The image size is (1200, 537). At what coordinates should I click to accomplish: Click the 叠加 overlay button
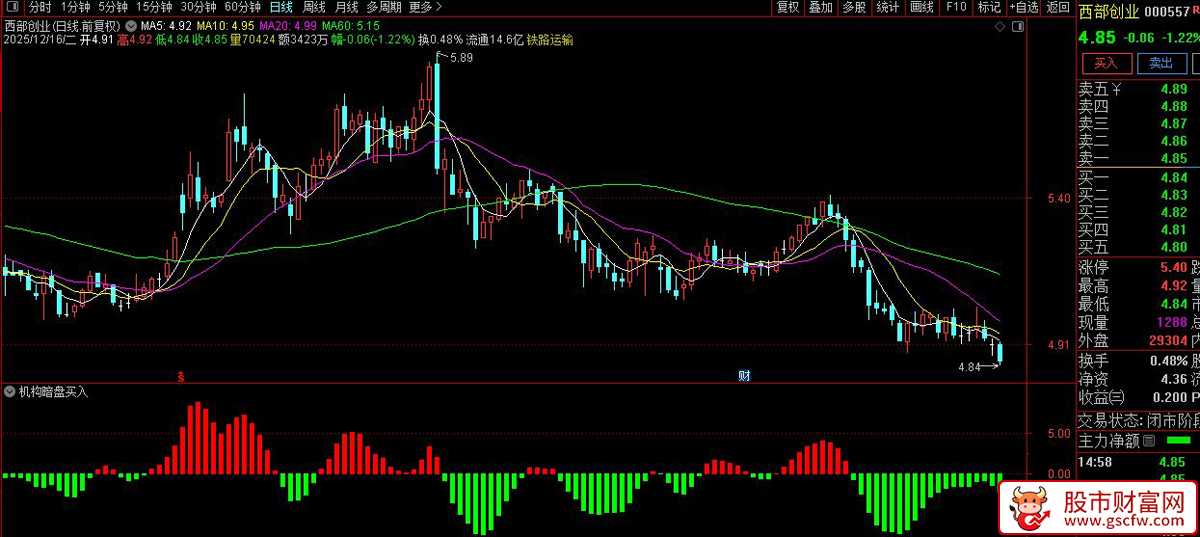click(821, 7)
